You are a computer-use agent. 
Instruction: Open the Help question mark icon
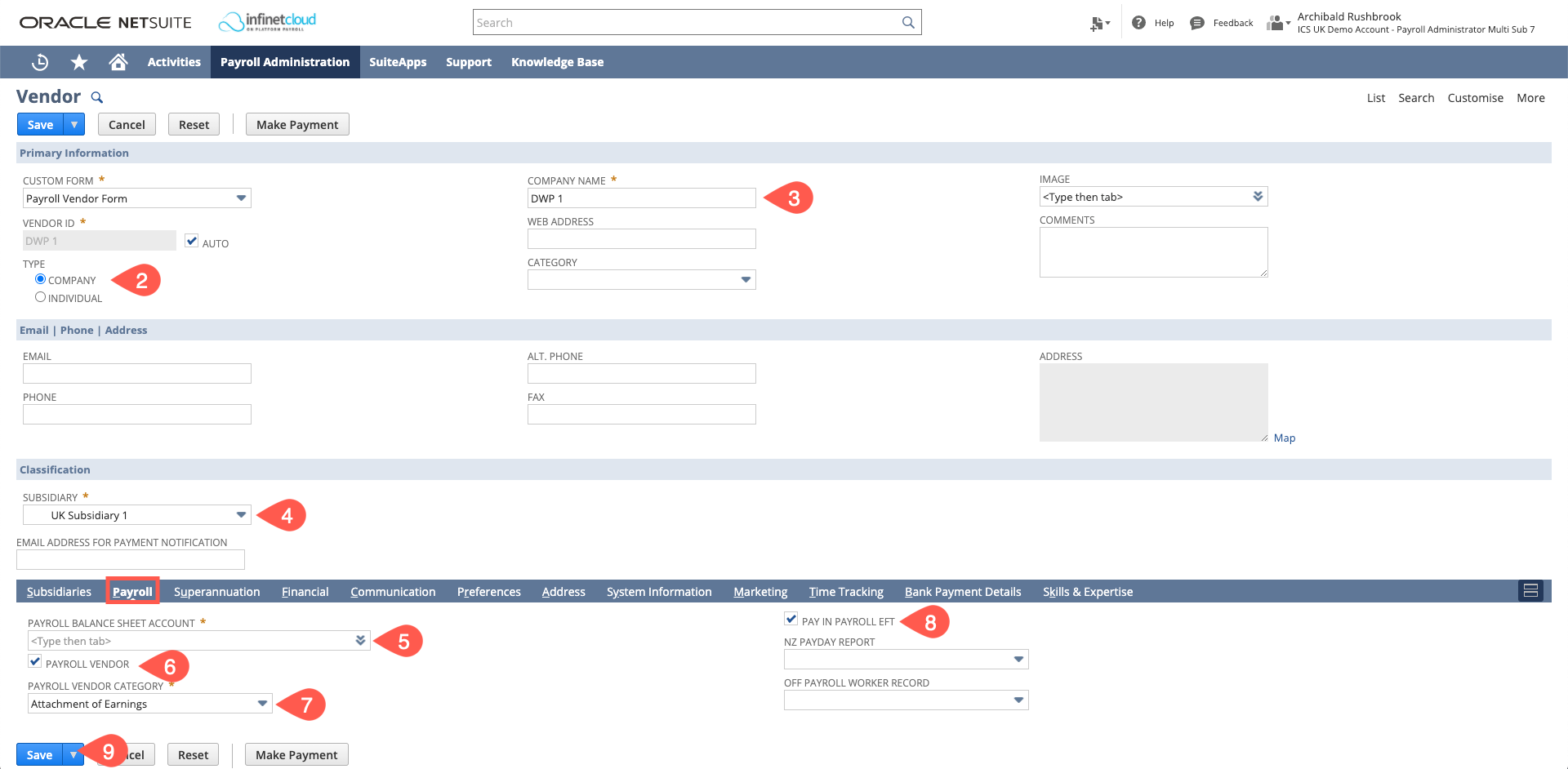click(x=1138, y=22)
